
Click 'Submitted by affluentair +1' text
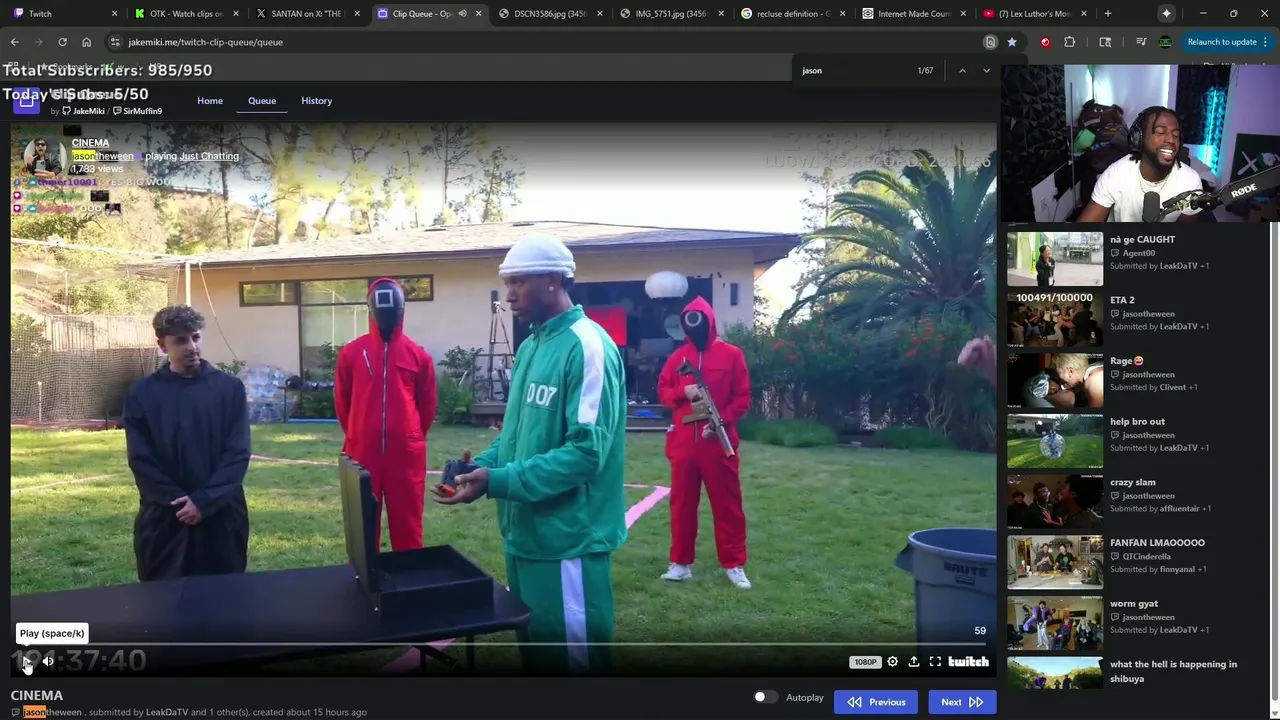(x=1160, y=509)
